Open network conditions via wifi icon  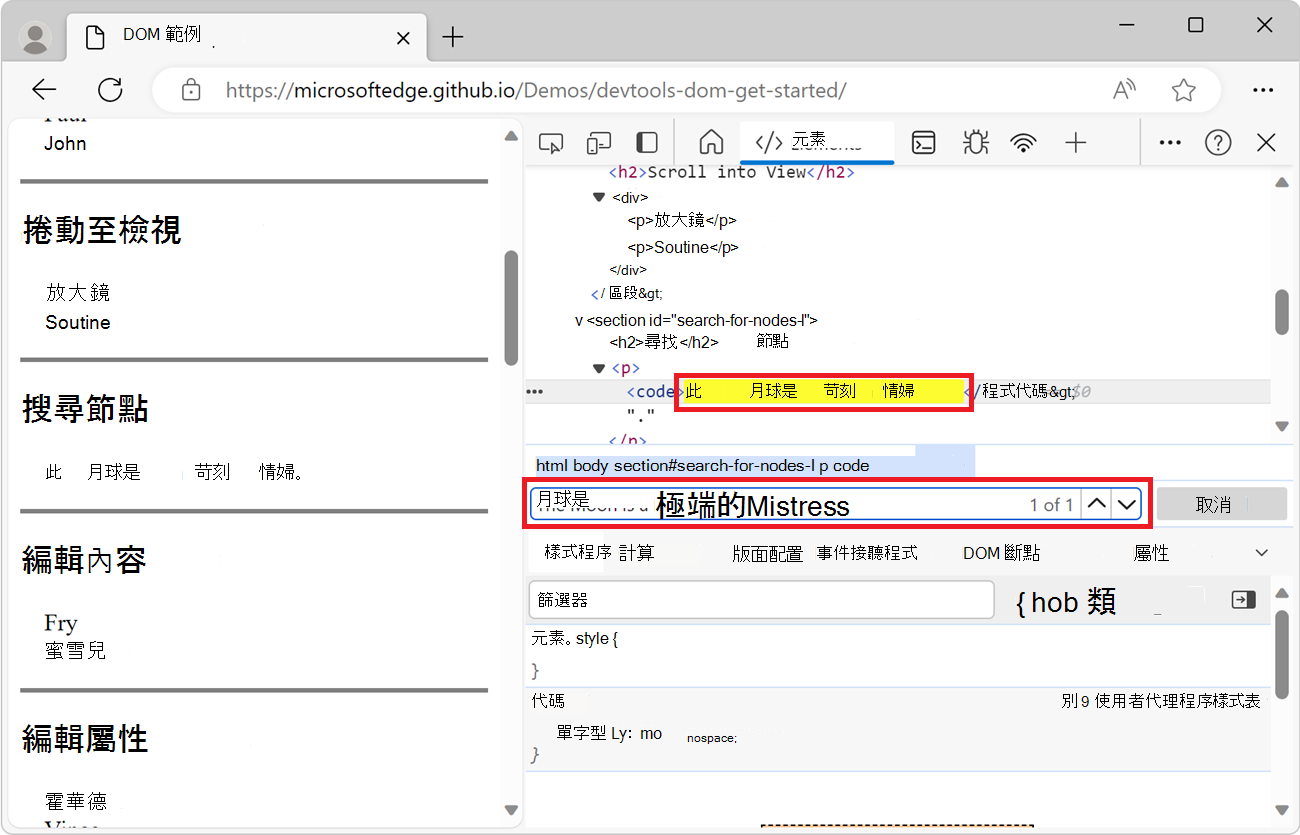pos(1023,142)
